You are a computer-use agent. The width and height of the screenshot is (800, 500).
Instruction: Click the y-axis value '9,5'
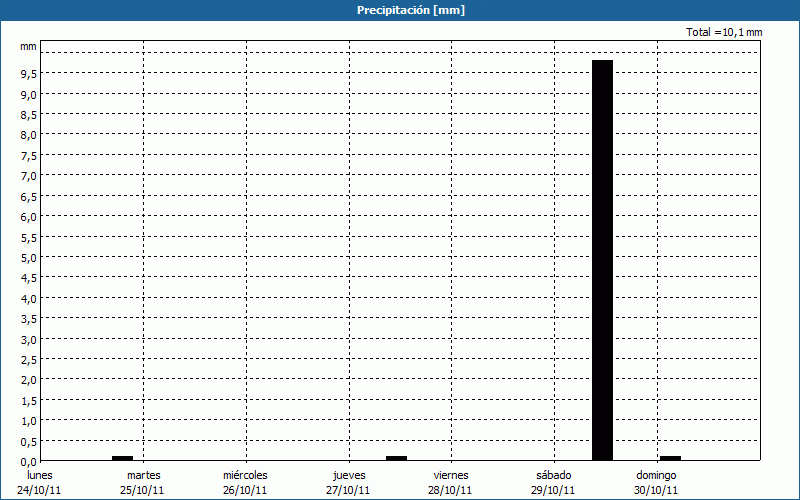coord(29,74)
